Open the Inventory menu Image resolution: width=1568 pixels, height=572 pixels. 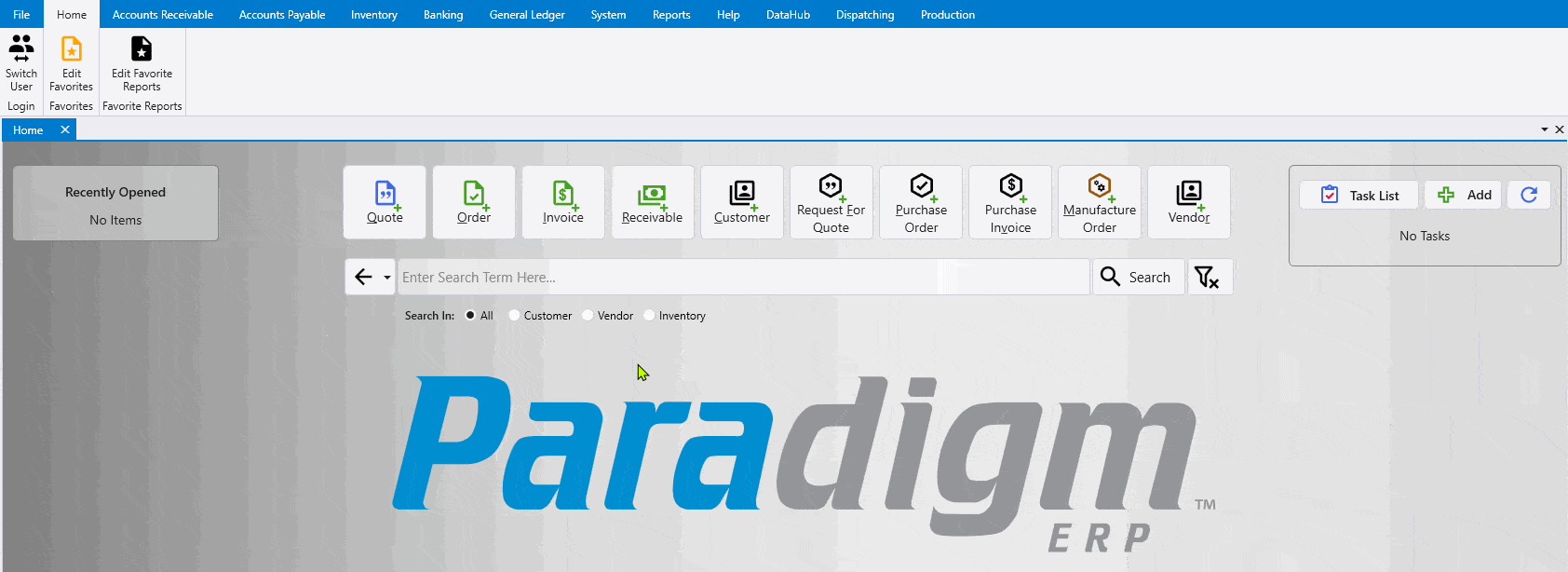374,14
